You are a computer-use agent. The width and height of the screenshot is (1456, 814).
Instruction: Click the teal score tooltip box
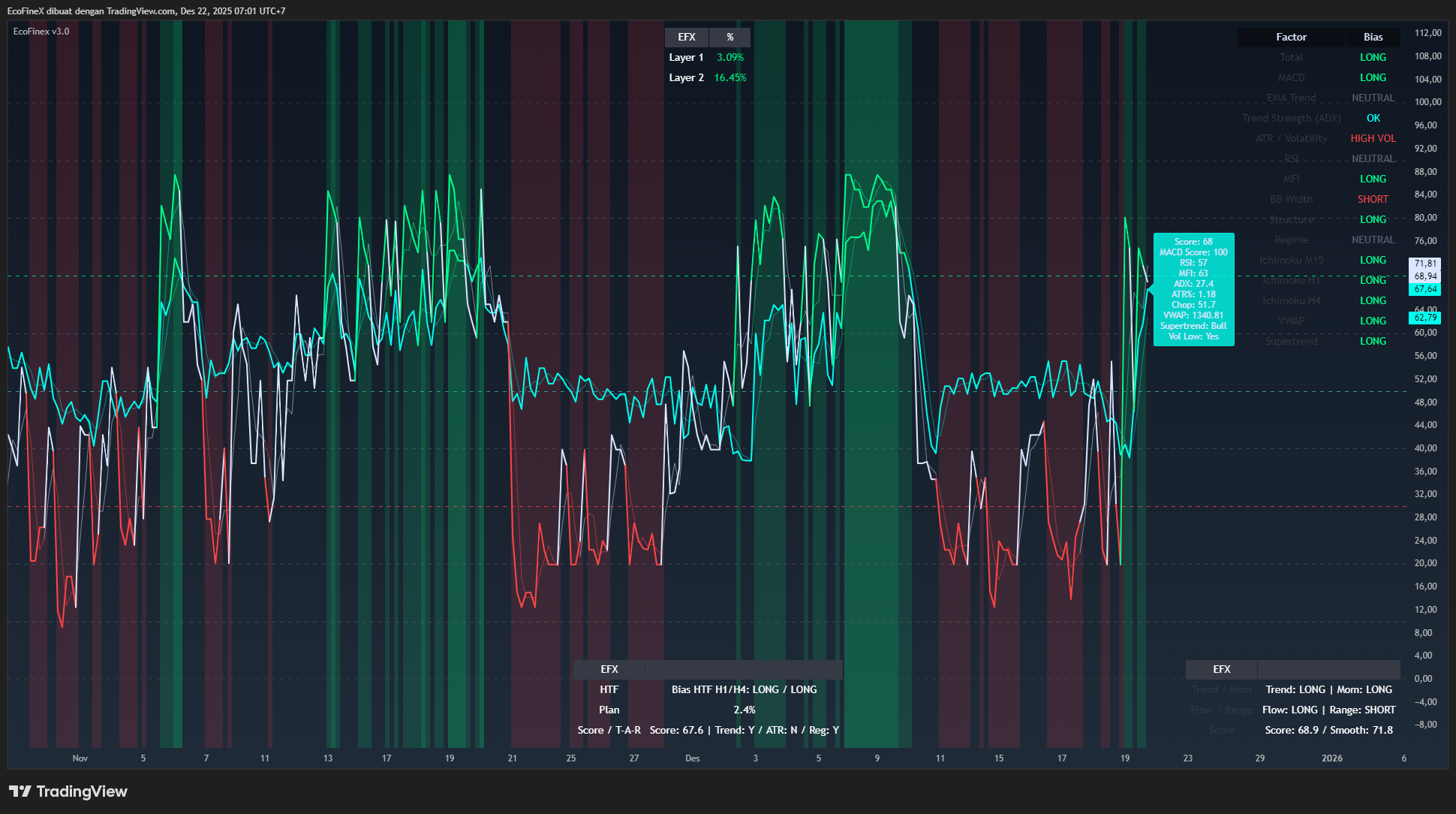pyautogui.click(x=1193, y=289)
